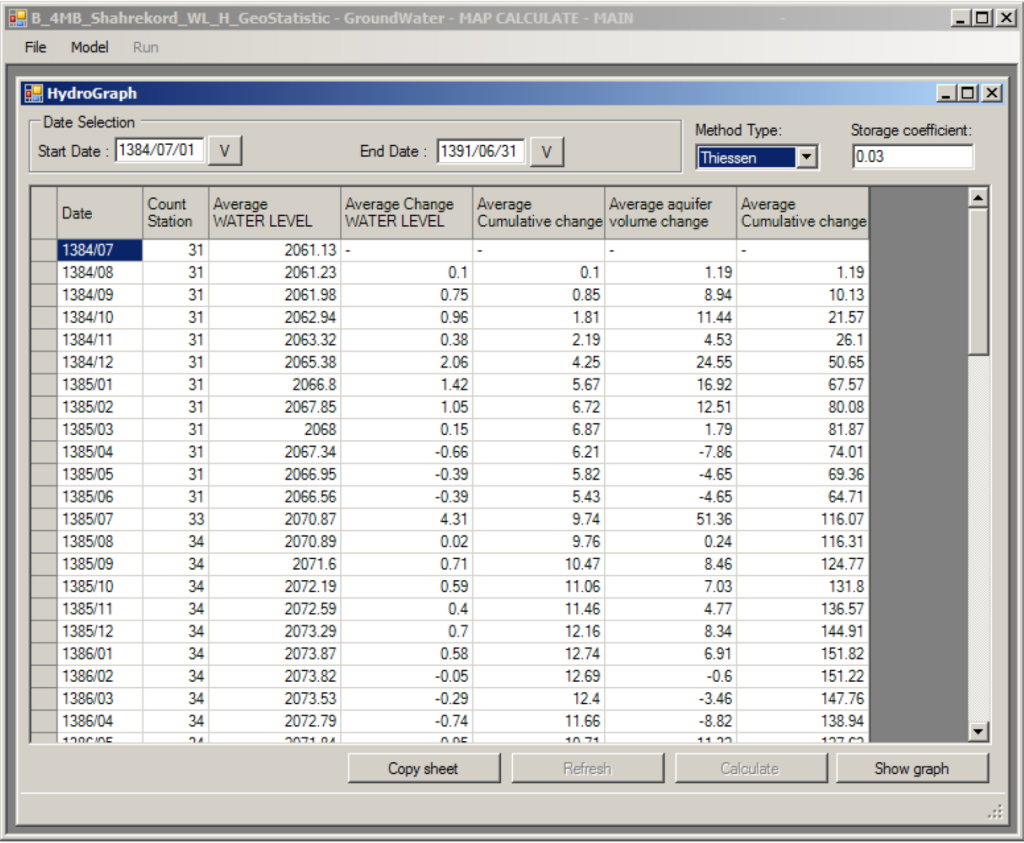Click the Start Date text field
Viewport: 1024px width, 843px height.
click(160, 151)
